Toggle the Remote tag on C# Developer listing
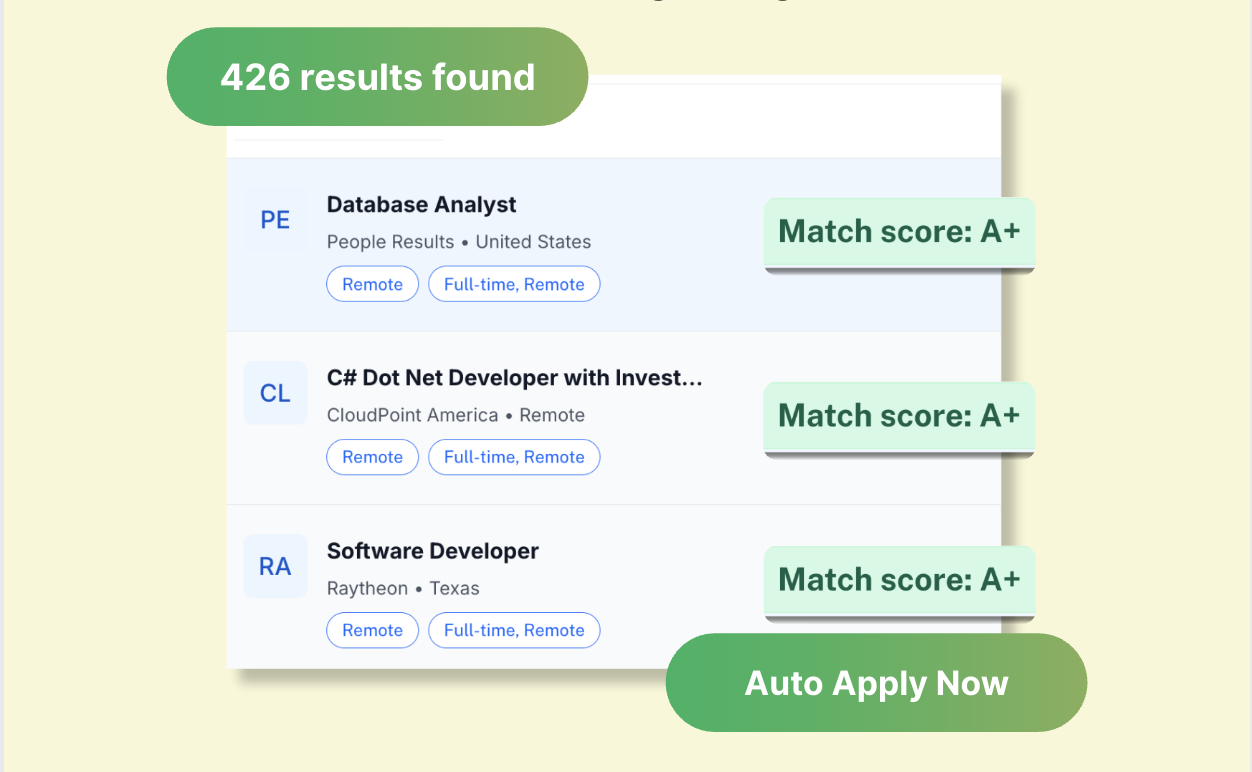 372,457
